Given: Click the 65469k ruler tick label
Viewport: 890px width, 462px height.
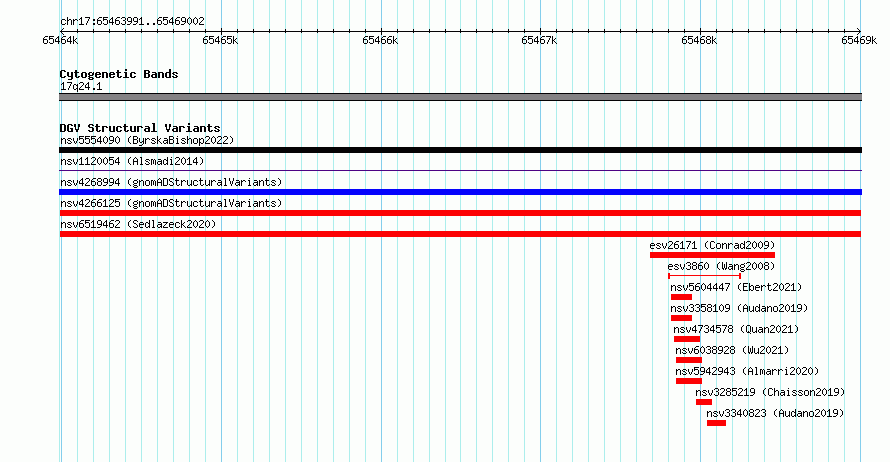Looking at the screenshot, I should [859, 40].
